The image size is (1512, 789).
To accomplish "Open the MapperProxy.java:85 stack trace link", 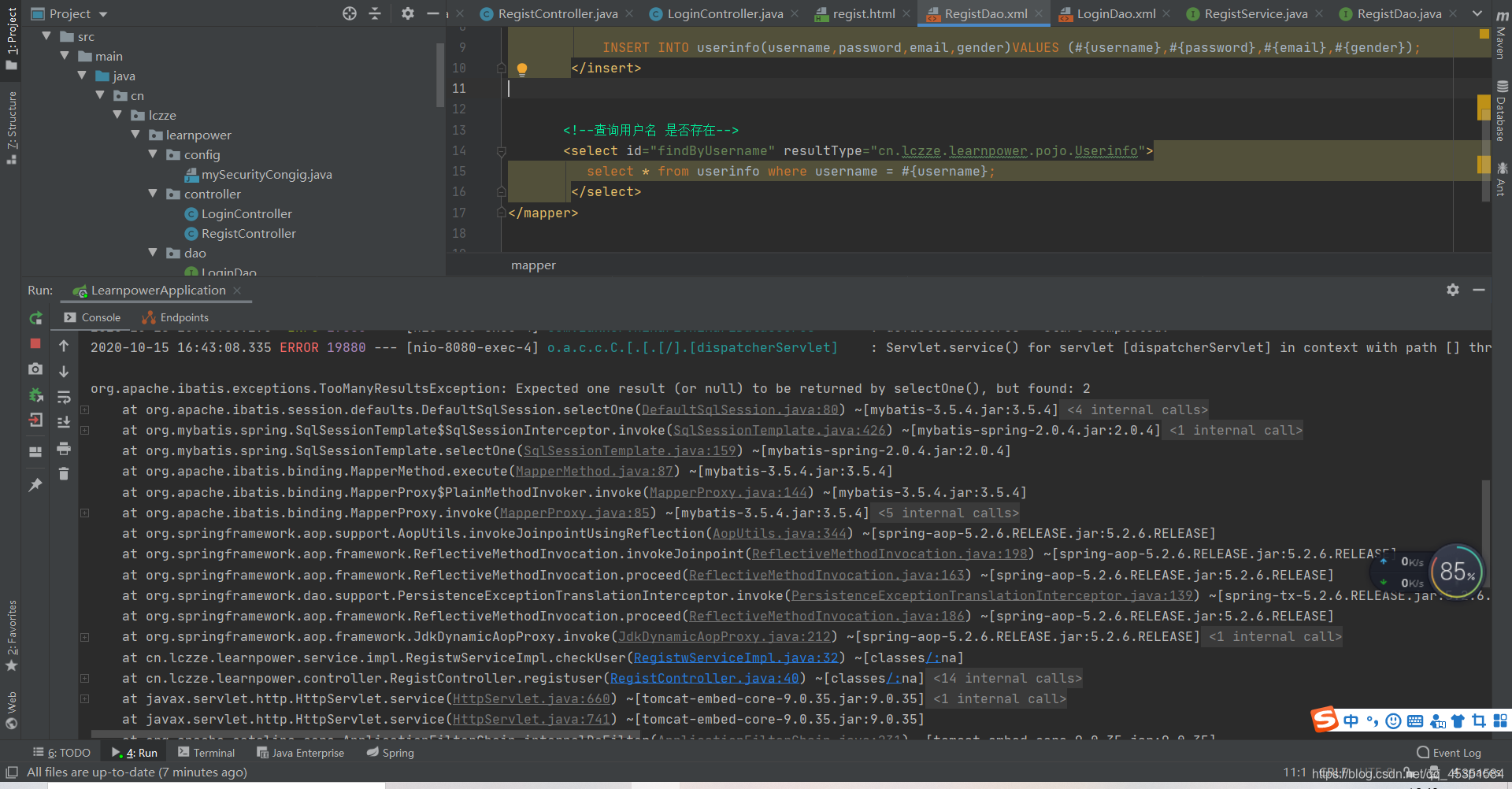I will (x=575, y=513).
